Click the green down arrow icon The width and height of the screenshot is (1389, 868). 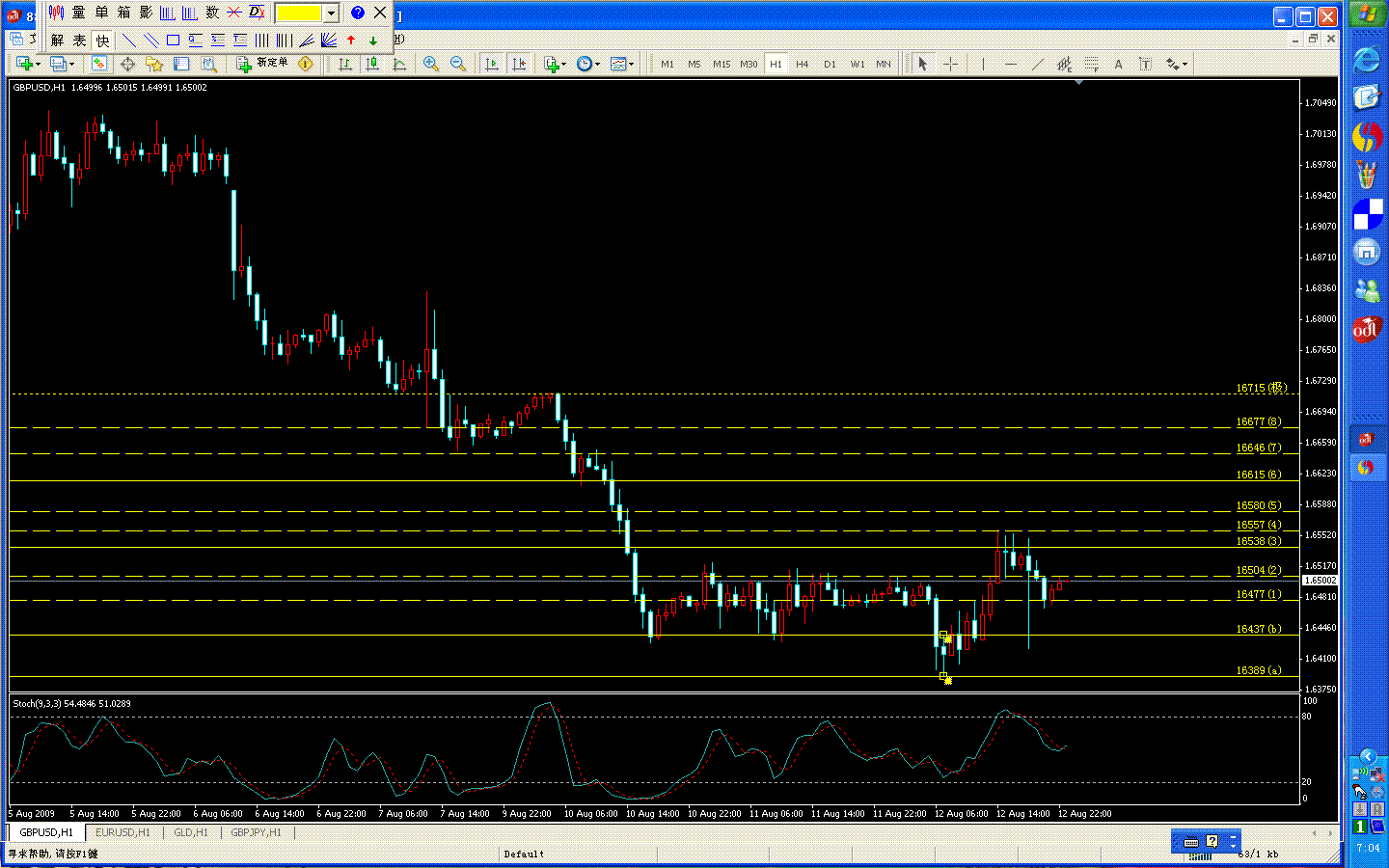click(373, 41)
